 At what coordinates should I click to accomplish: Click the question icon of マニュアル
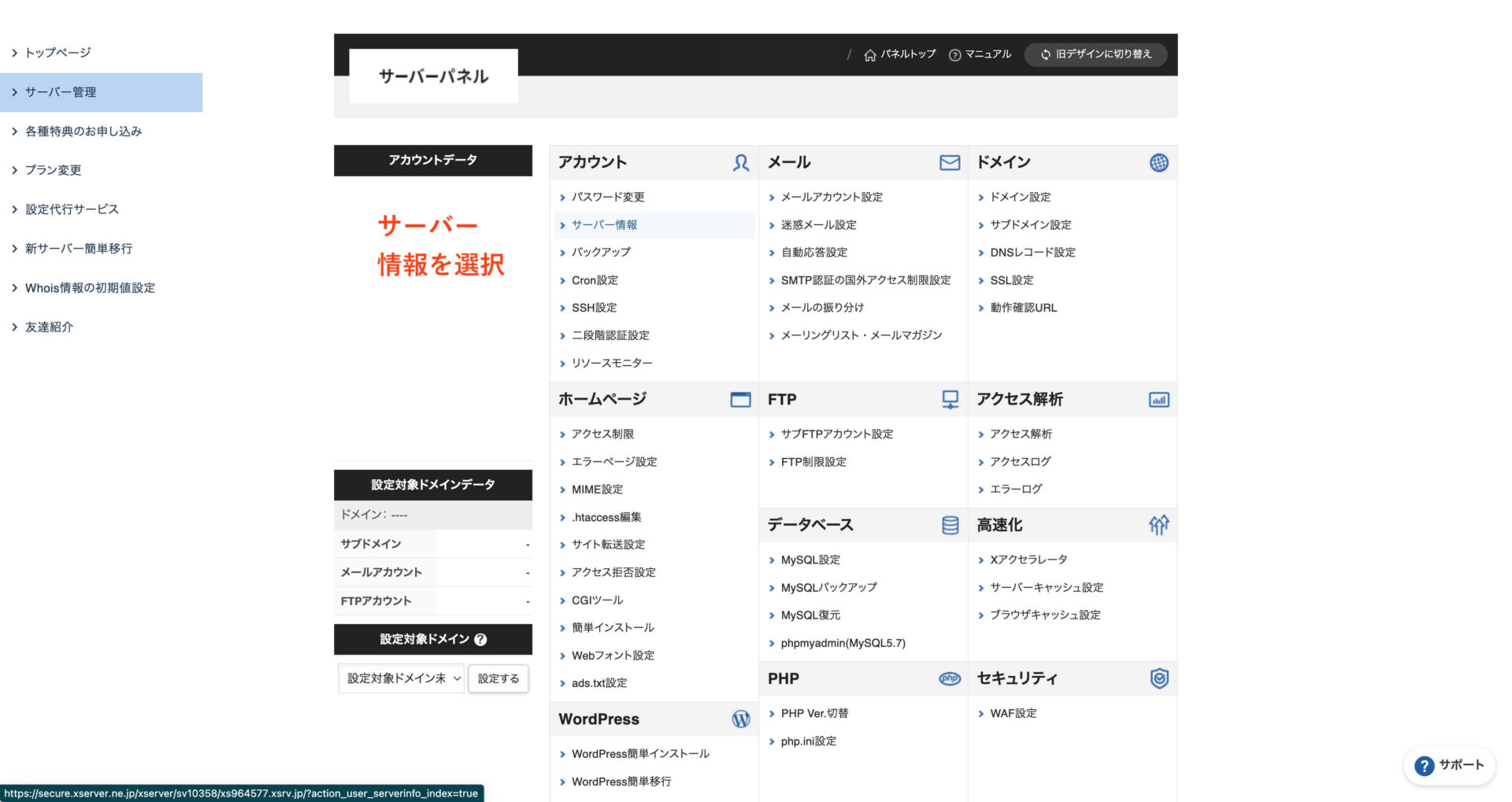(955, 55)
